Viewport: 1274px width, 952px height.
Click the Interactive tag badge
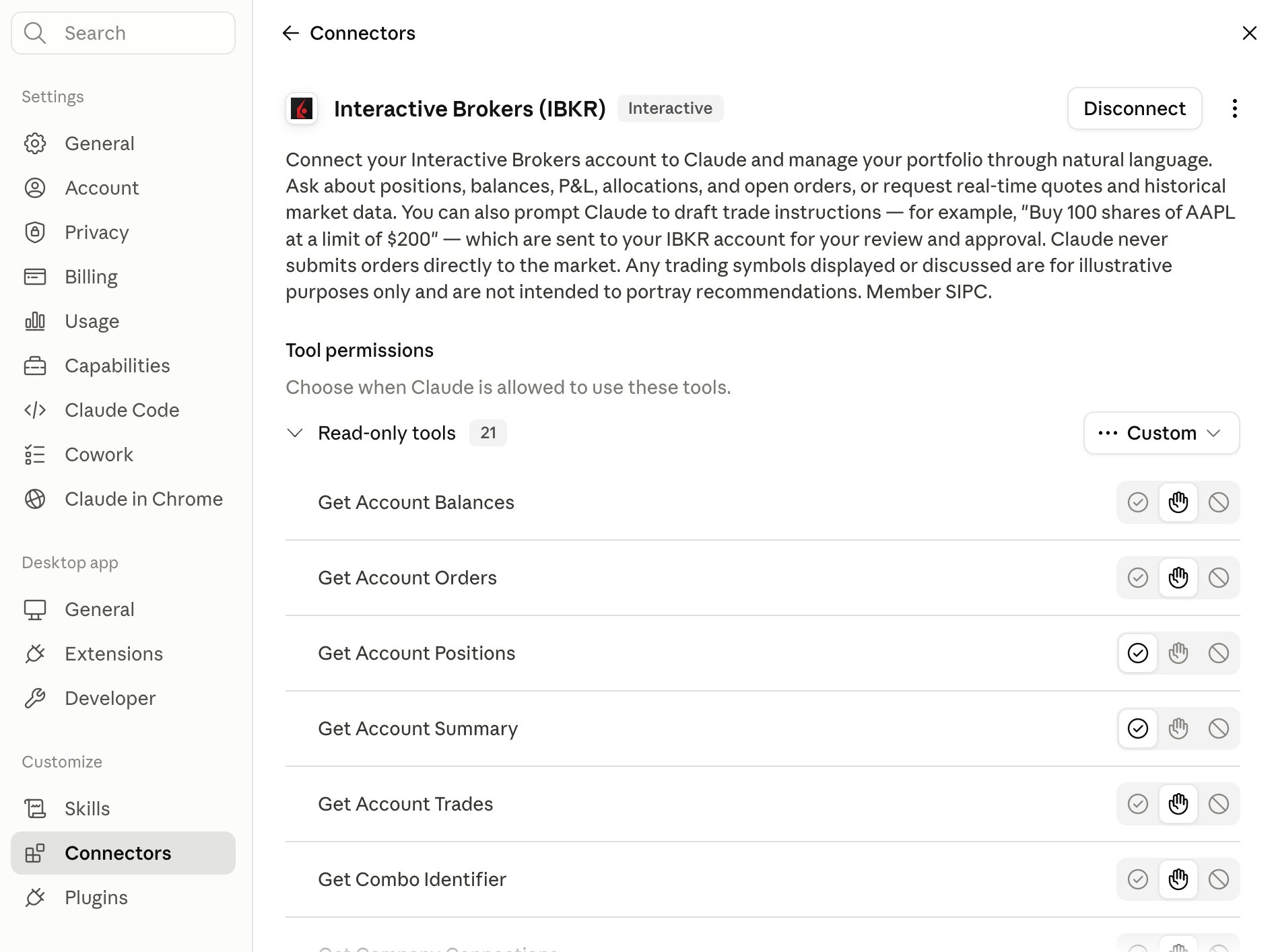[x=670, y=108]
